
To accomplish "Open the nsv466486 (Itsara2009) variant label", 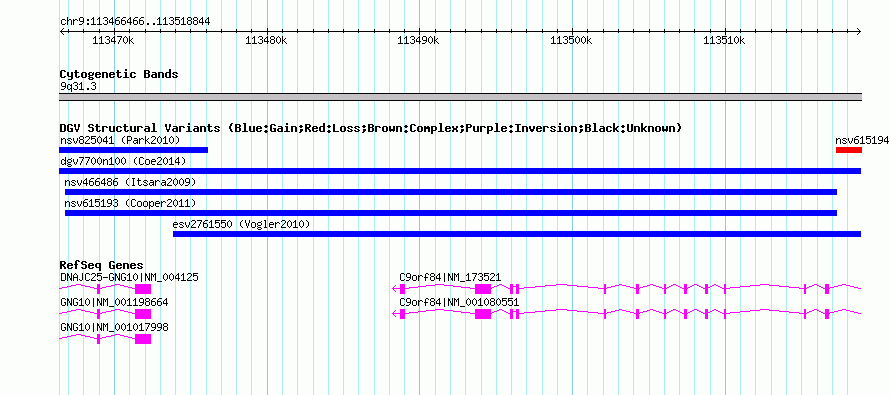I will pos(130,182).
